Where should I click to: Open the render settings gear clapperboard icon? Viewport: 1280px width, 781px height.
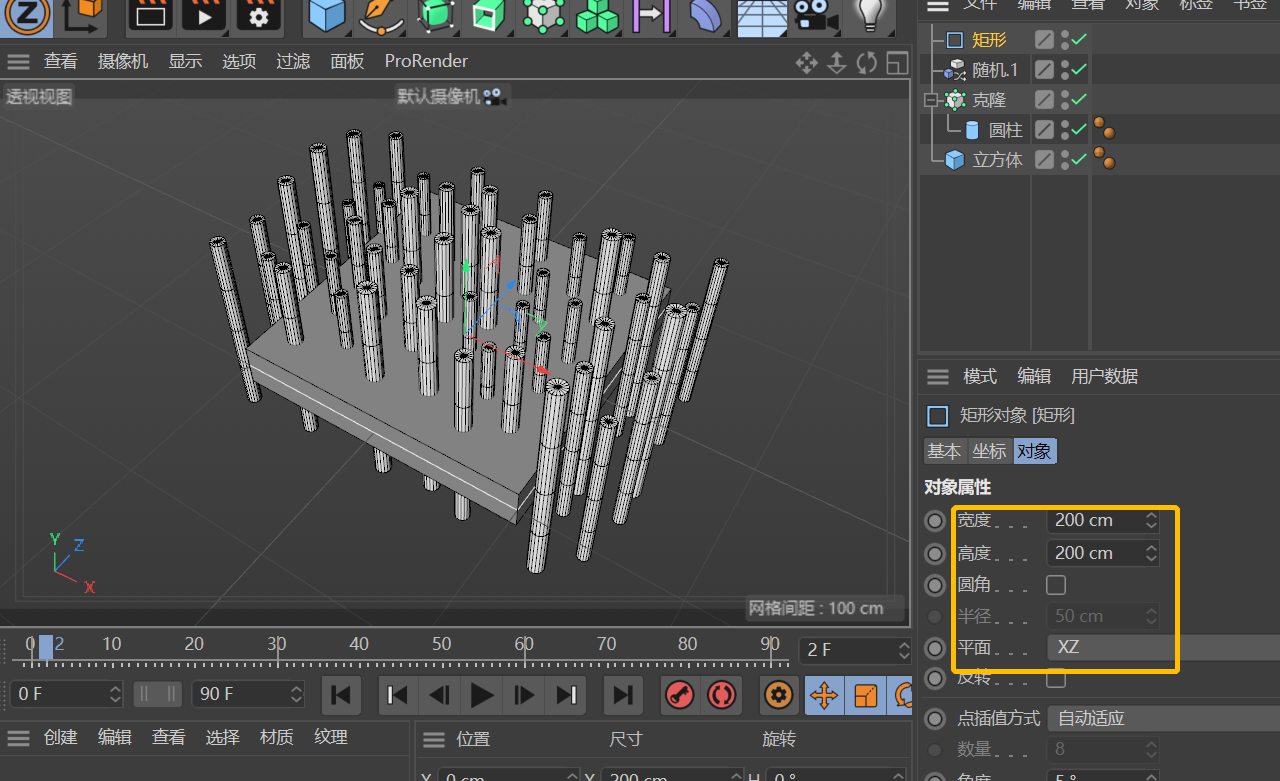258,15
